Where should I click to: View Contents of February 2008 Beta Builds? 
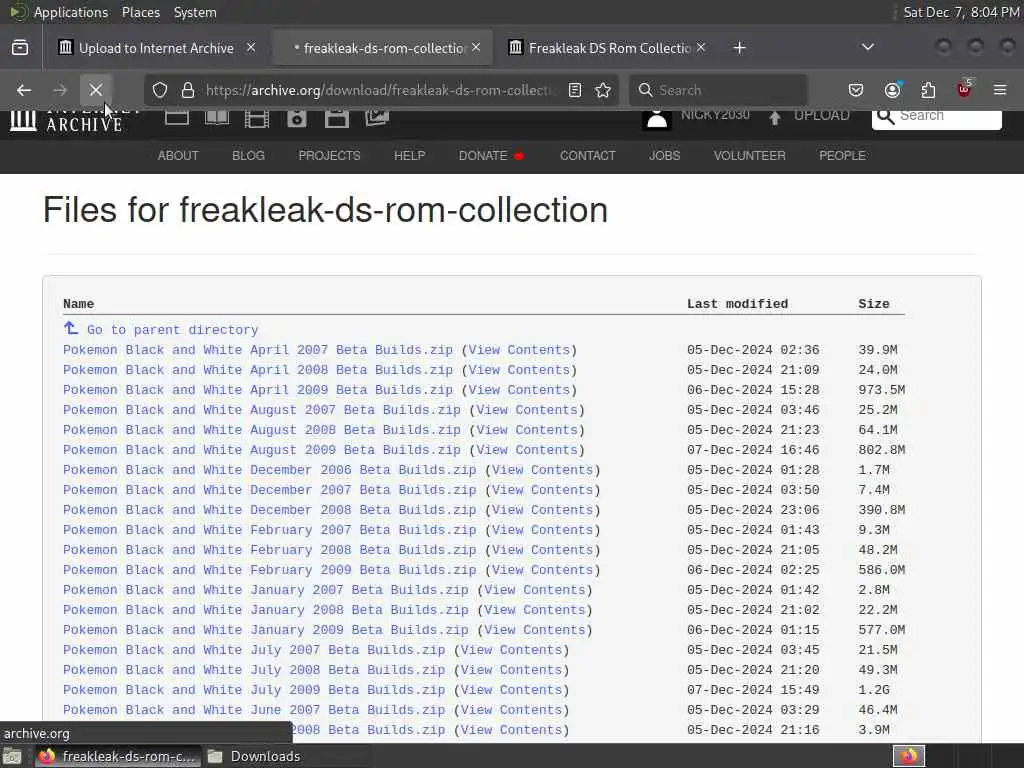(x=543, y=550)
